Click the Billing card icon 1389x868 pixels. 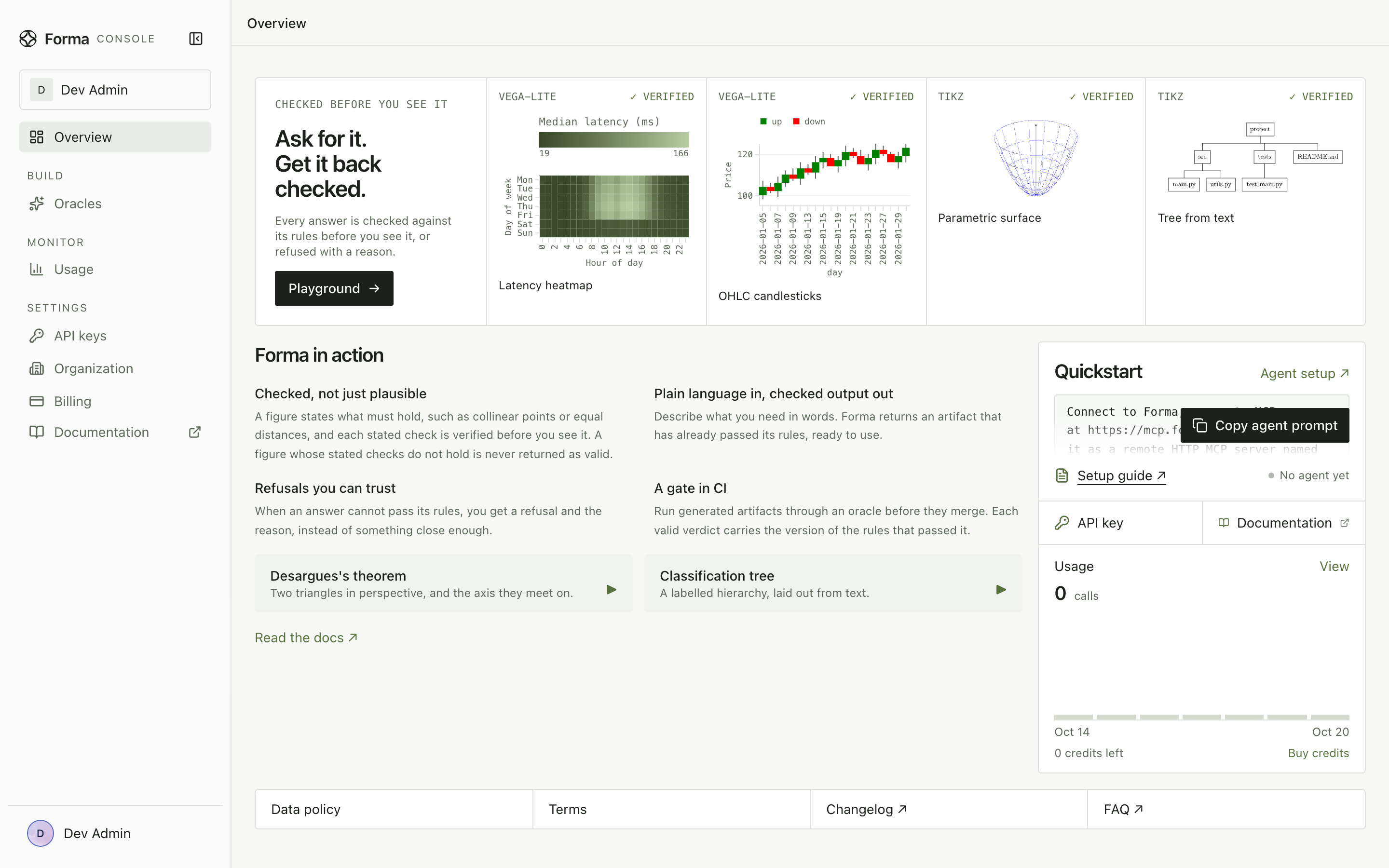click(x=37, y=401)
